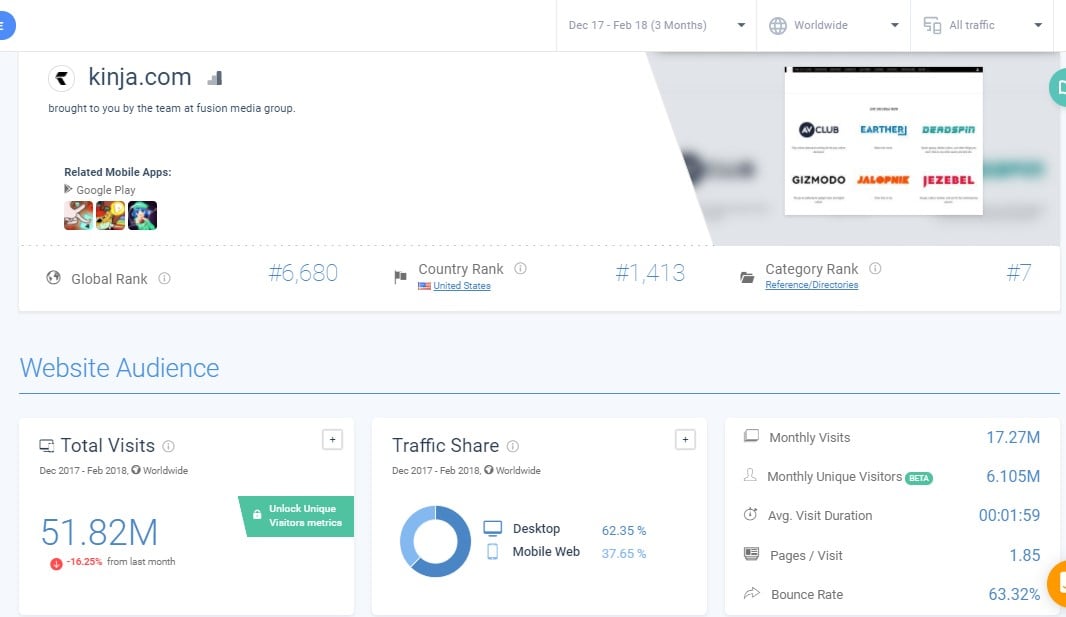The image size is (1066, 617).
Task: Expand the Total Visits widget with plus button
Action: click(333, 439)
